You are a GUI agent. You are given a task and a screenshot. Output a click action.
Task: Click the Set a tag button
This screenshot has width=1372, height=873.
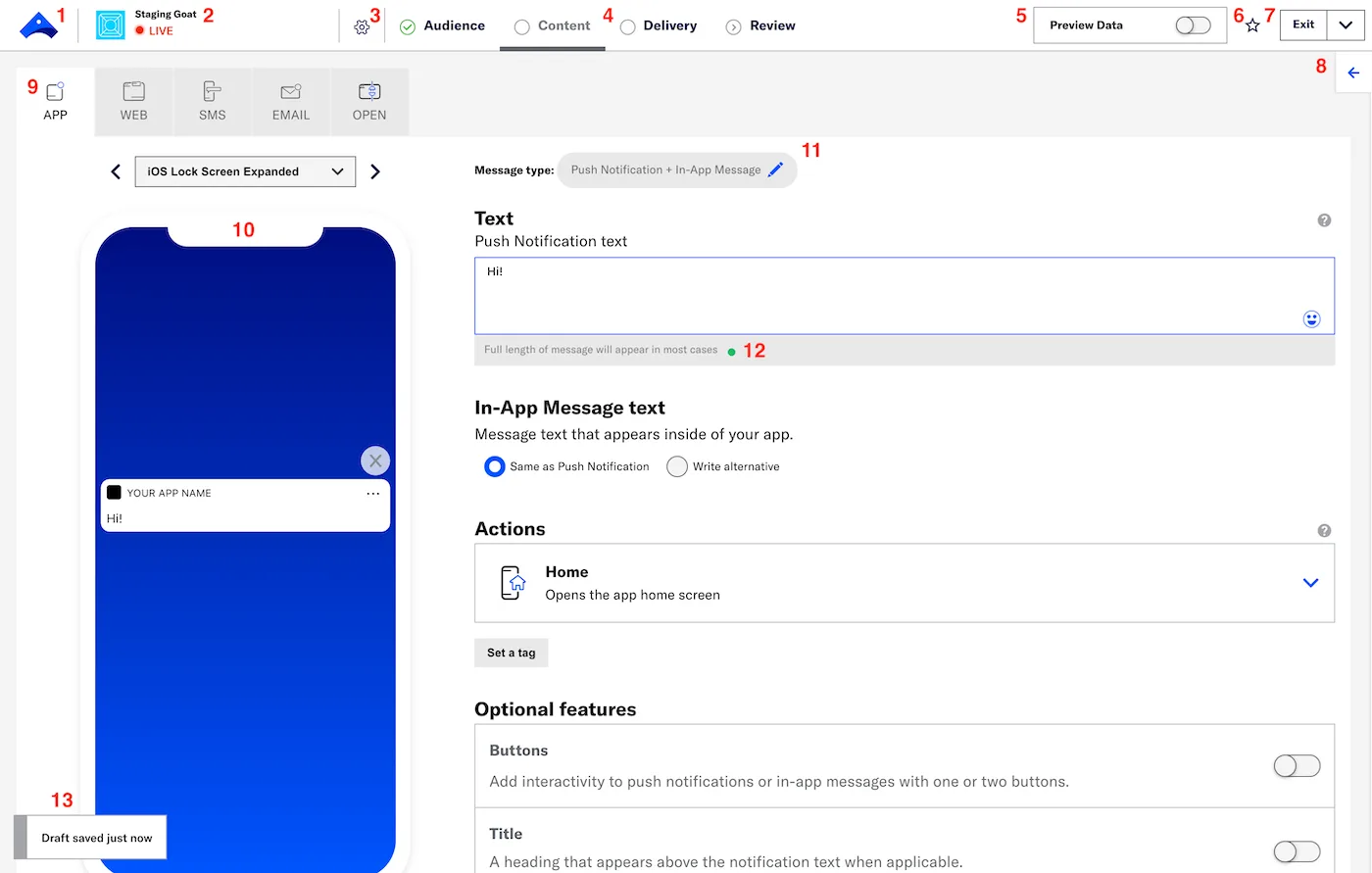coord(511,652)
